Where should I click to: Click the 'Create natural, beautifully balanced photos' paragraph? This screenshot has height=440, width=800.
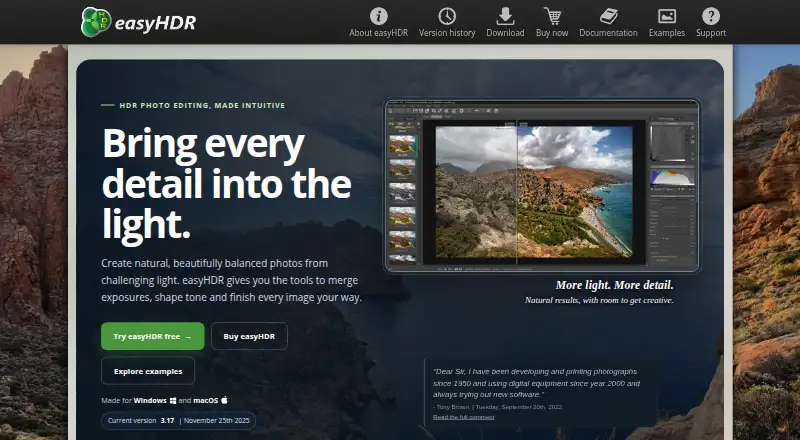point(231,280)
